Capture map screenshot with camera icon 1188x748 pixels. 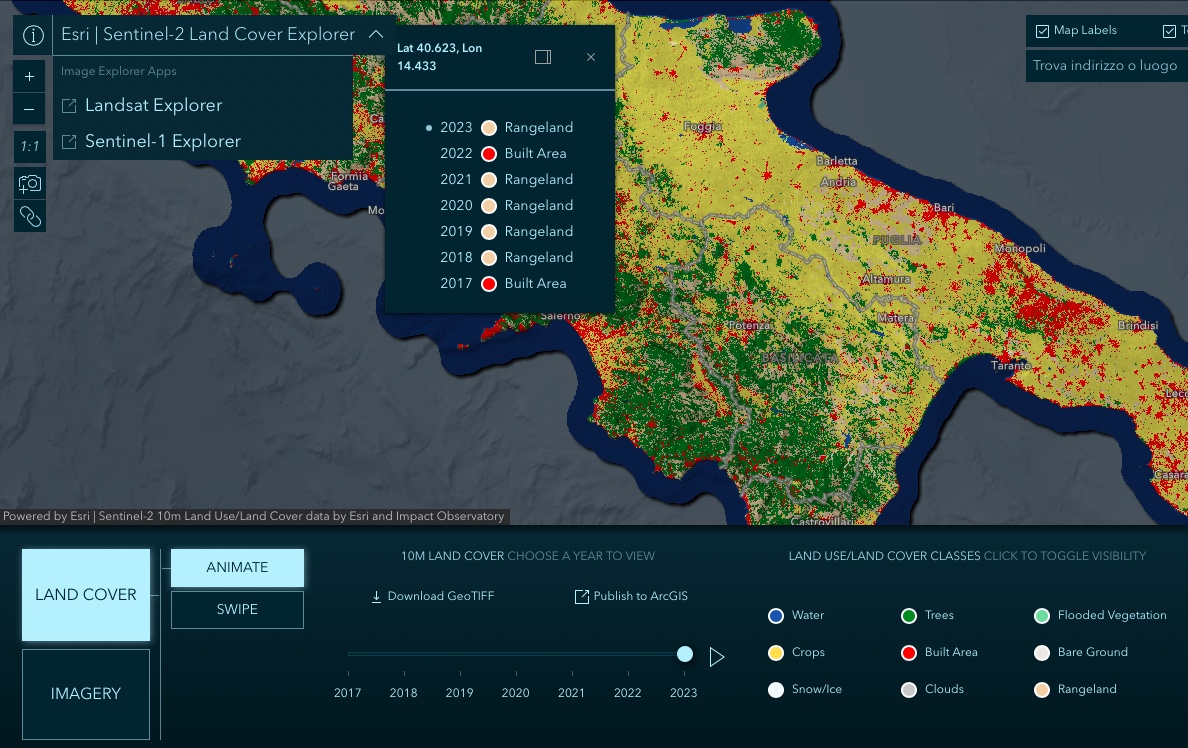click(x=30, y=183)
